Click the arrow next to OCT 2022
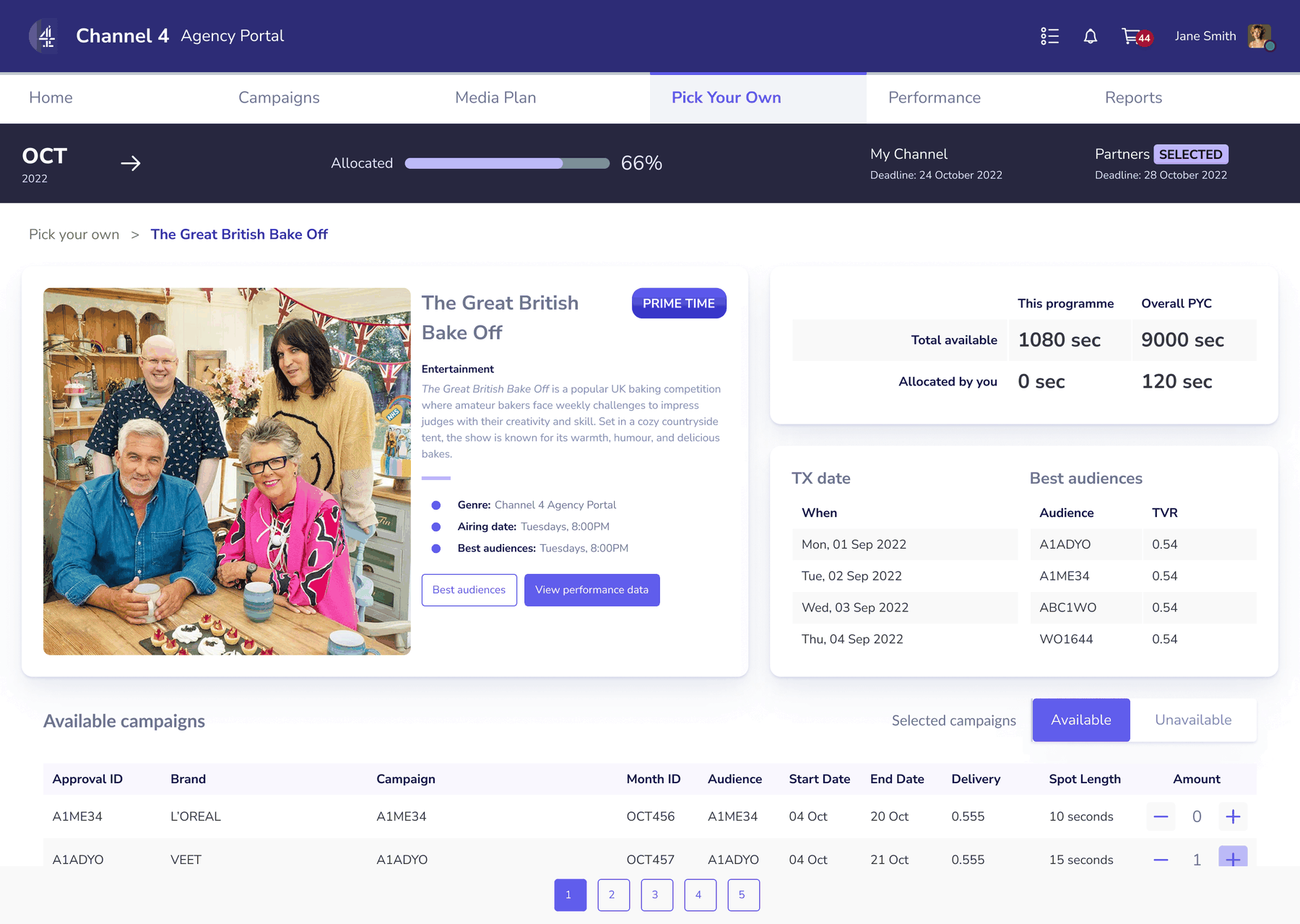This screenshot has height=924, width=1300. coord(131,164)
